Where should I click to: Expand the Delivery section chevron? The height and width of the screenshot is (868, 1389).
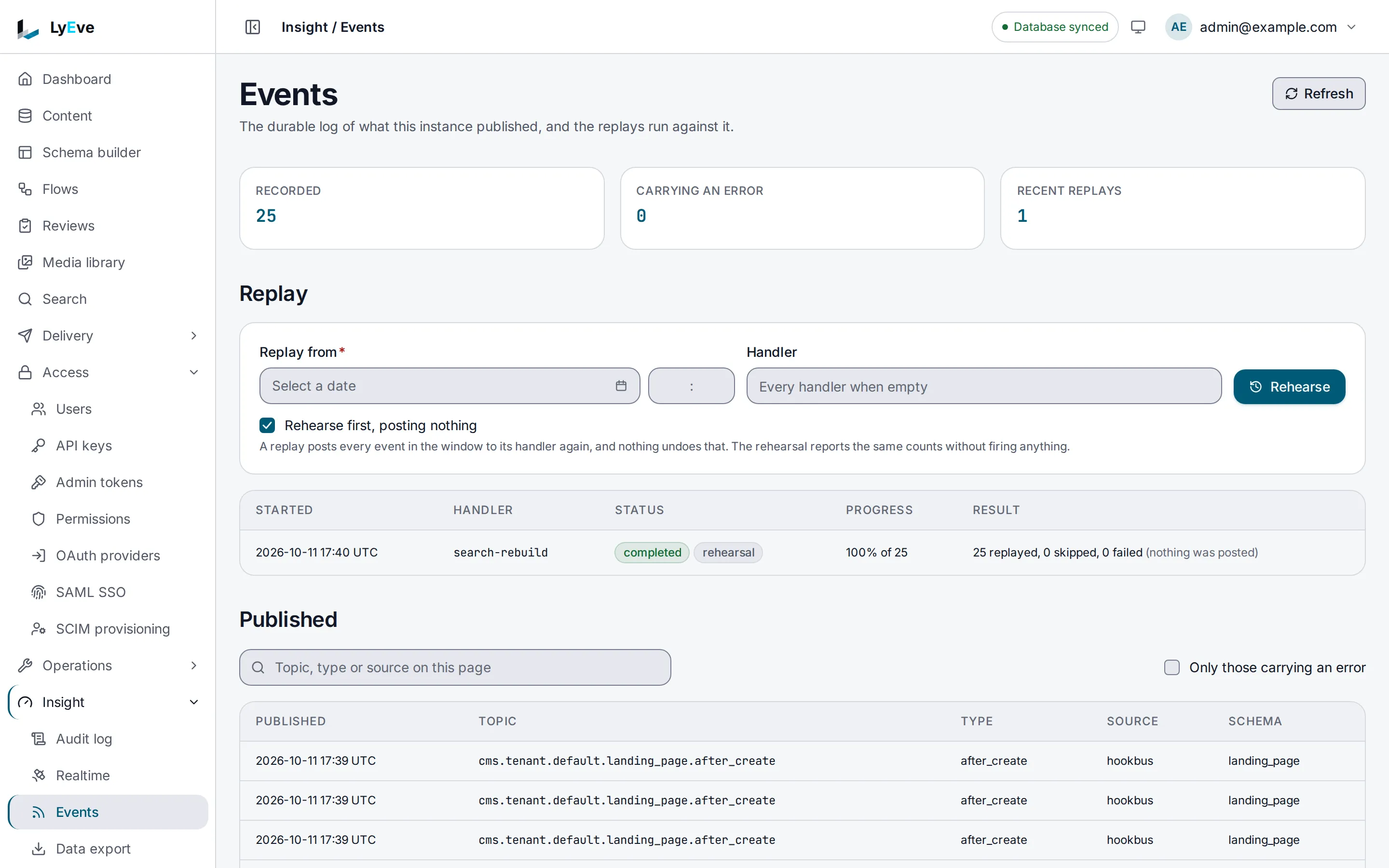(x=194, y=336)
